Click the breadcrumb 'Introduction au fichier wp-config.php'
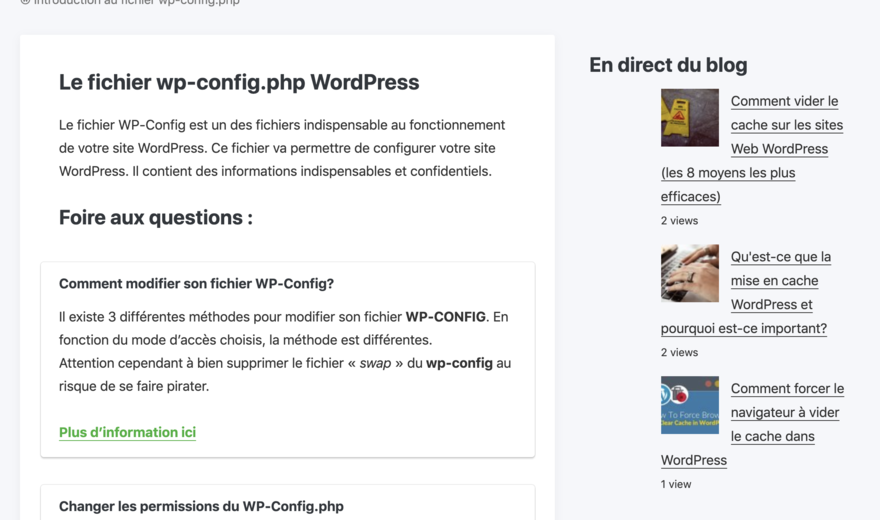The height and width of the screenshot is (520, 880). click(x=136, y=2)
